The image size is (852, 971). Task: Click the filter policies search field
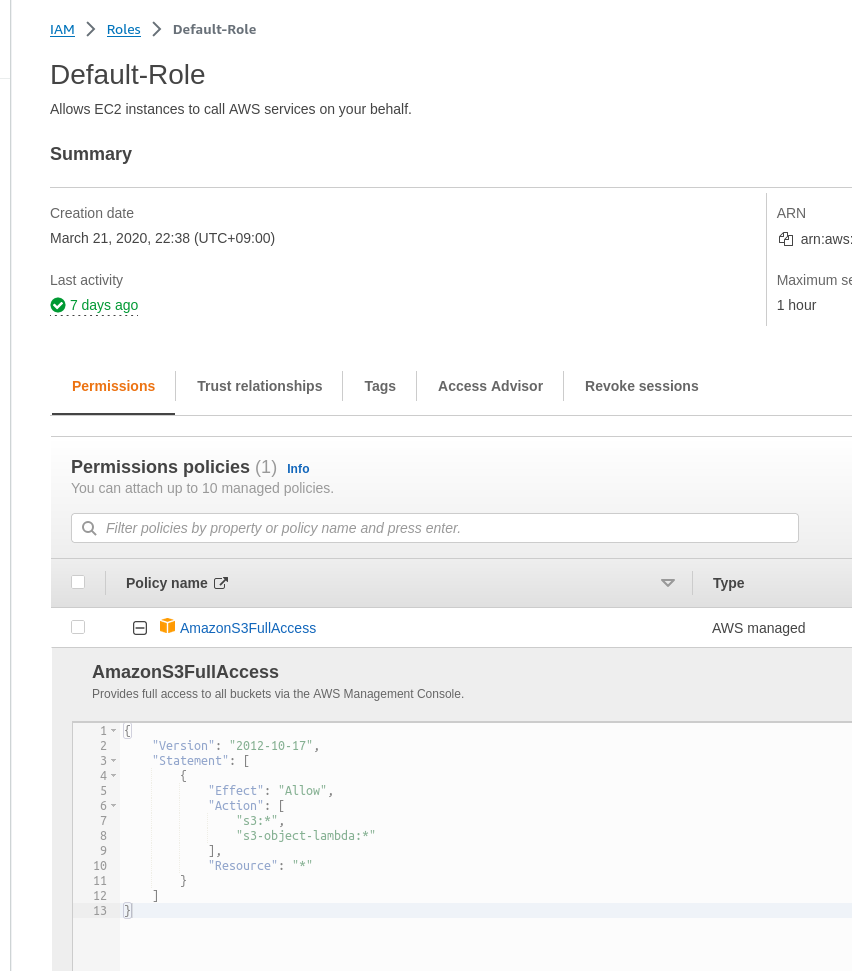(435, 528)
